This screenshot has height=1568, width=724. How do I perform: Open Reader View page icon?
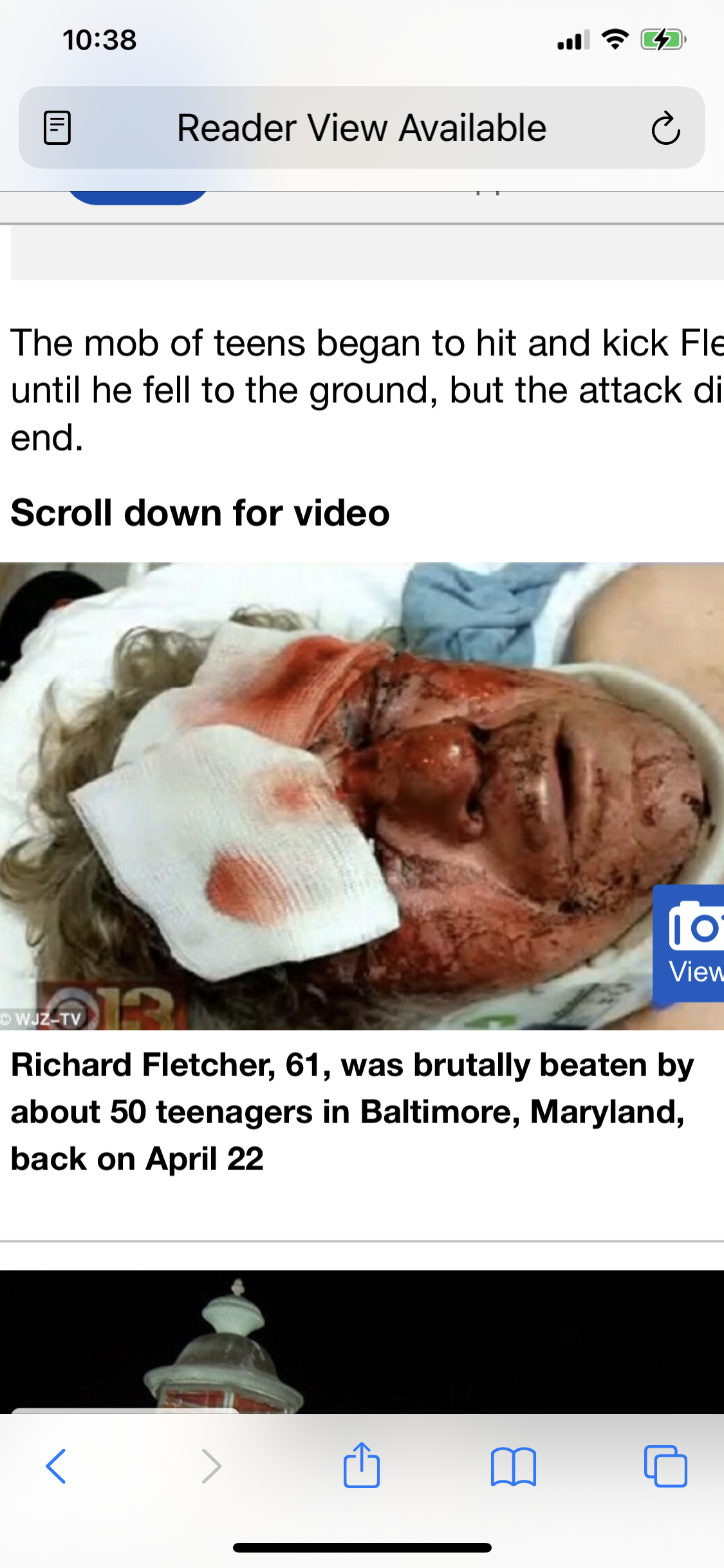click(57, 127)
